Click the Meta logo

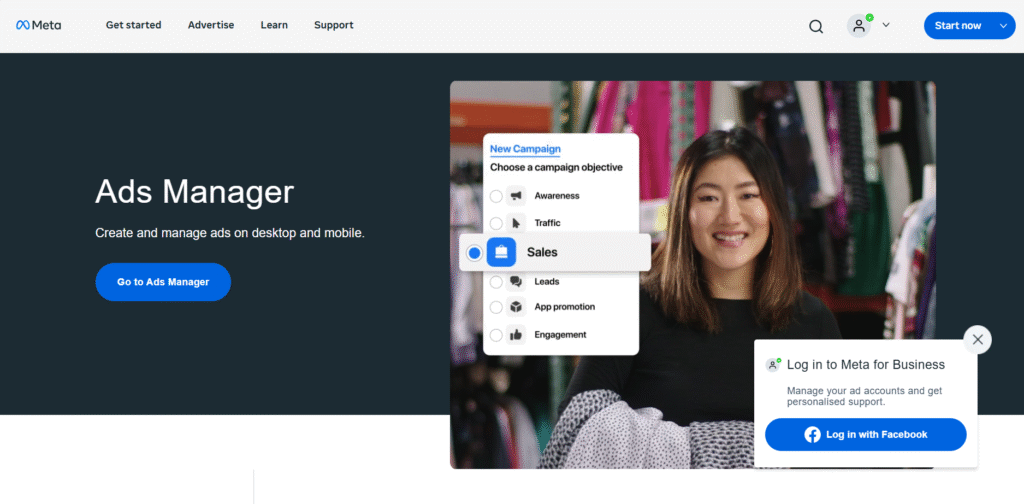click(38, 25)
